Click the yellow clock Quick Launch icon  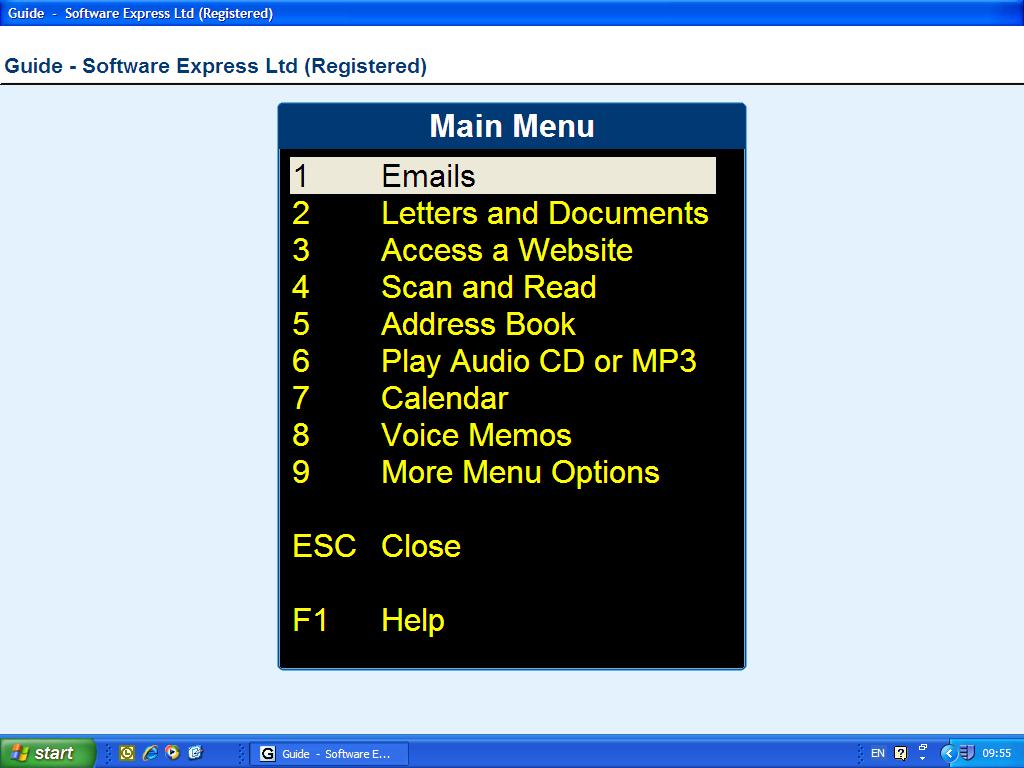127,753
